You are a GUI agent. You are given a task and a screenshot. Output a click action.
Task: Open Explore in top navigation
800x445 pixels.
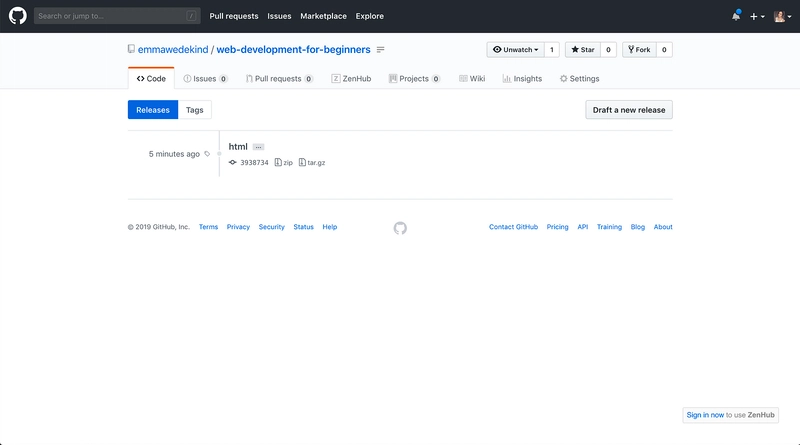coord(369,16)
